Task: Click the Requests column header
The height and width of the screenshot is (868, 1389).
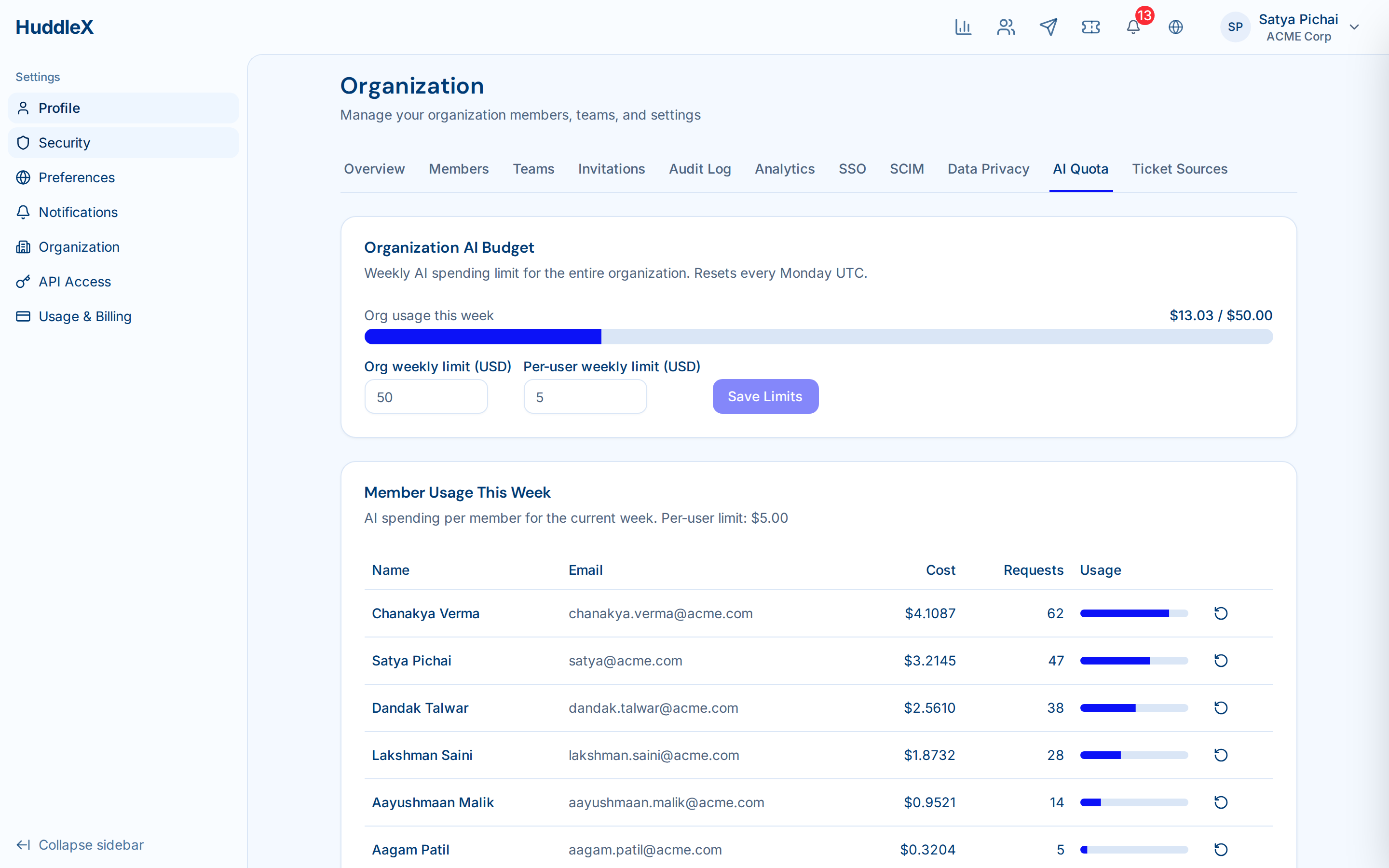Action: (x=1033, y=570)
